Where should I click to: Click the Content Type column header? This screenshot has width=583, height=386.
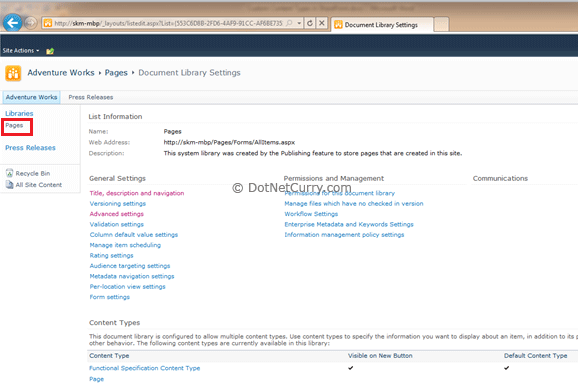(109, 356)
